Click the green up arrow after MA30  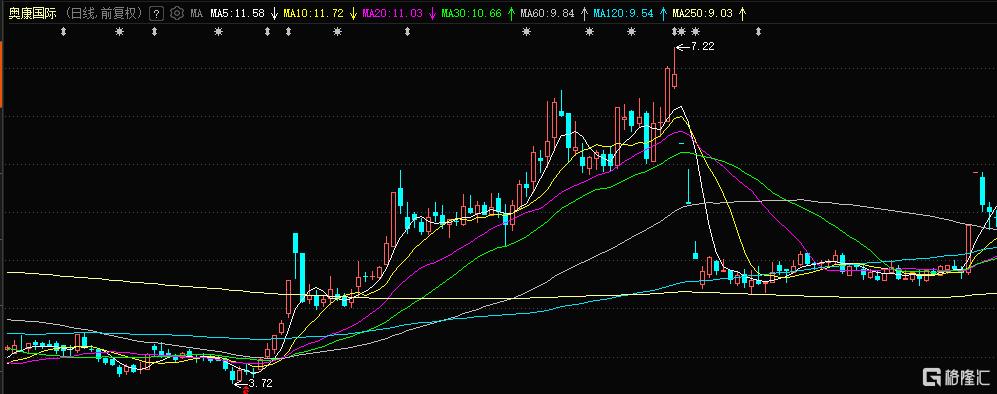point(511,13)
